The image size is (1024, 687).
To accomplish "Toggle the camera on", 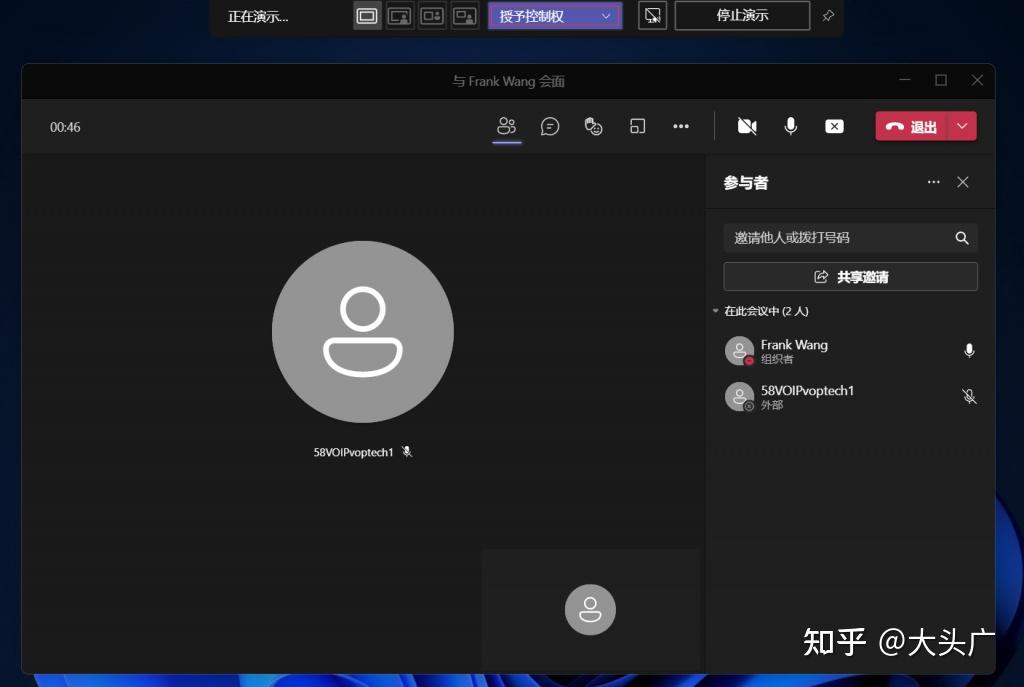I will point(747,126).
